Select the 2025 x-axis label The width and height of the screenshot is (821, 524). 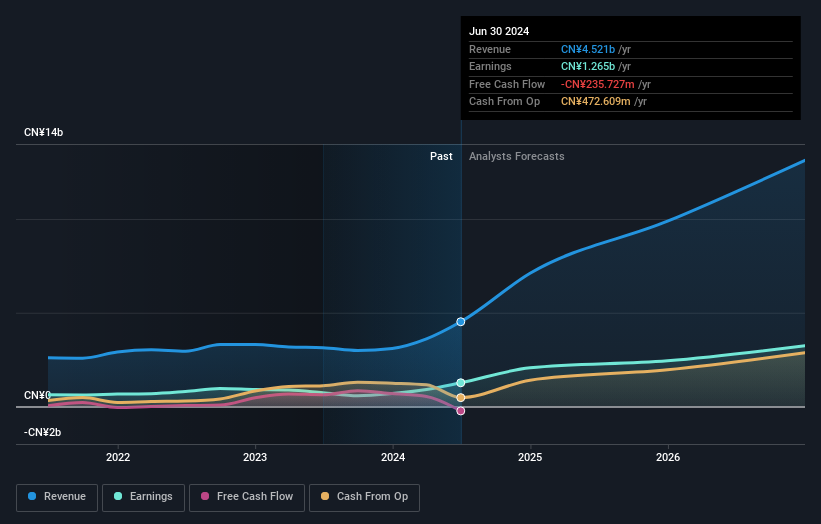click(x=530, y=457)
